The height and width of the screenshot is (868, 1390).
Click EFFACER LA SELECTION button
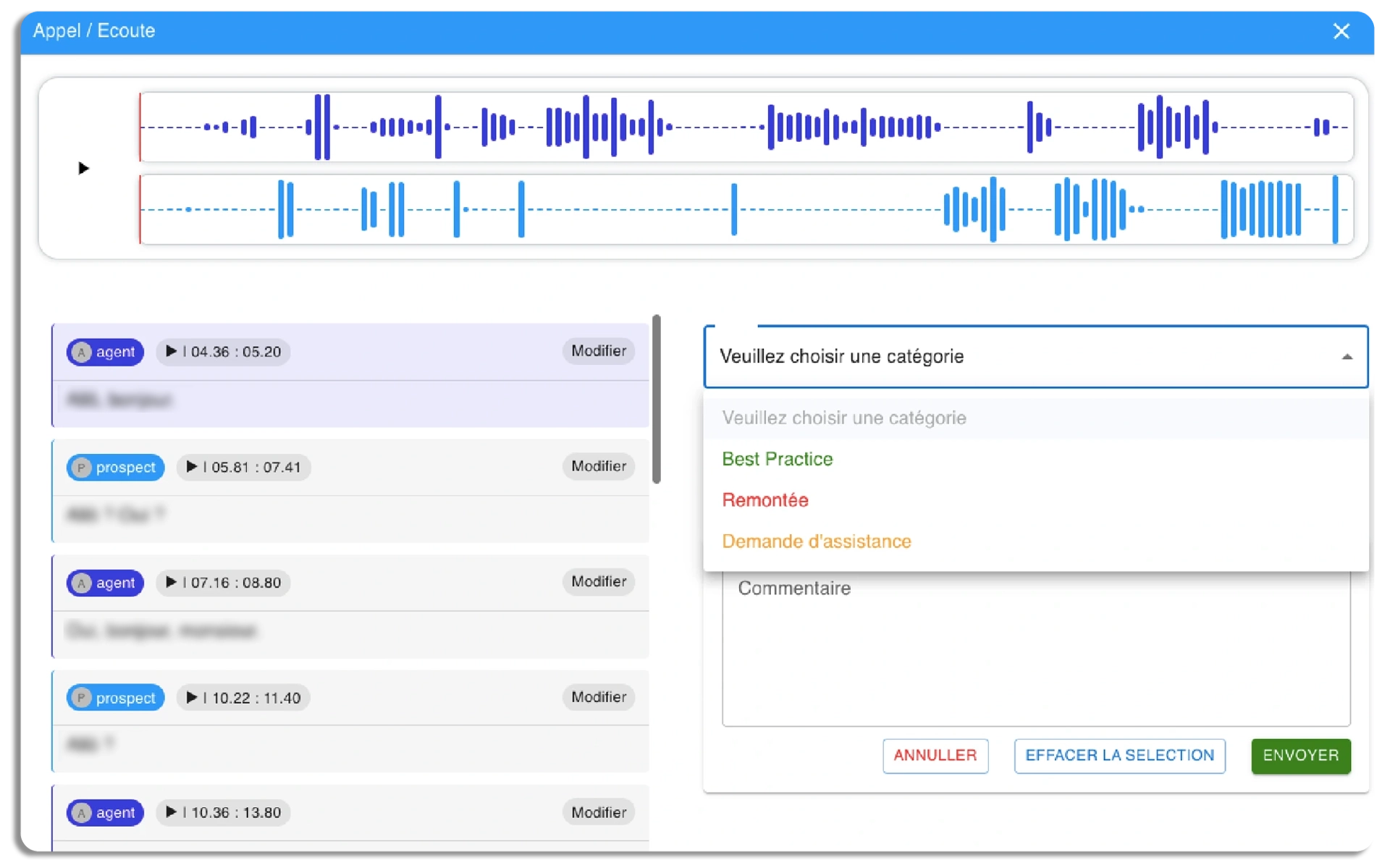tap(1119, 756)
